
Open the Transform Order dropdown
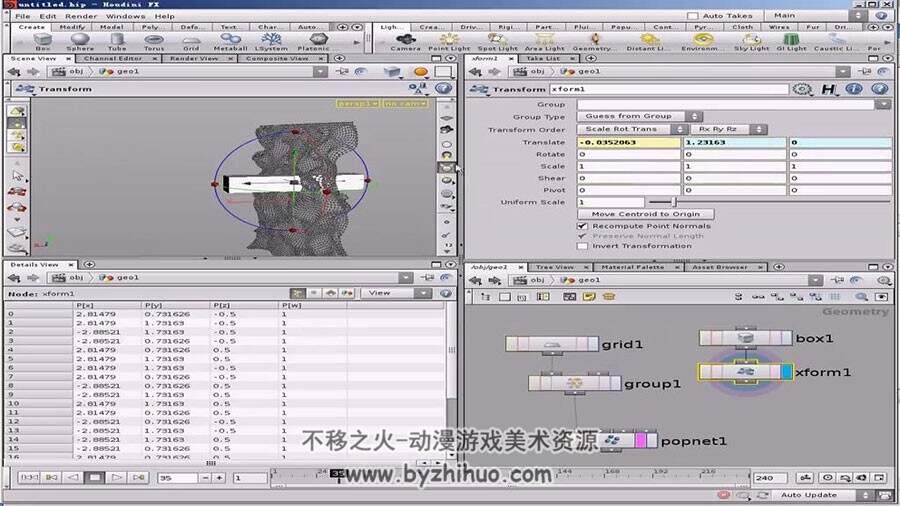click(633, 129)
